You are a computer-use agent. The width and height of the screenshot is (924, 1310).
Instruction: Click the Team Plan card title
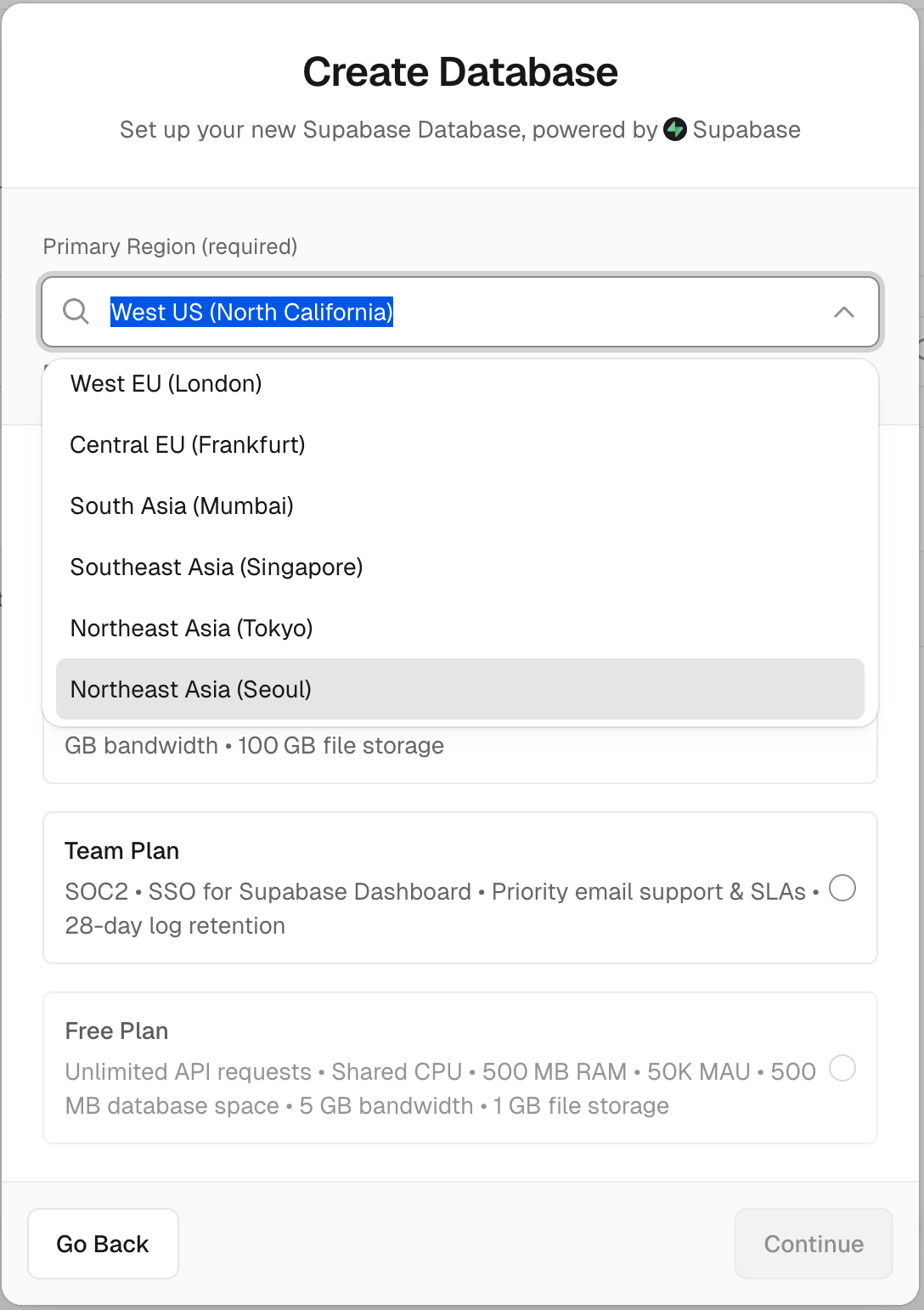[x=121, y=850]
